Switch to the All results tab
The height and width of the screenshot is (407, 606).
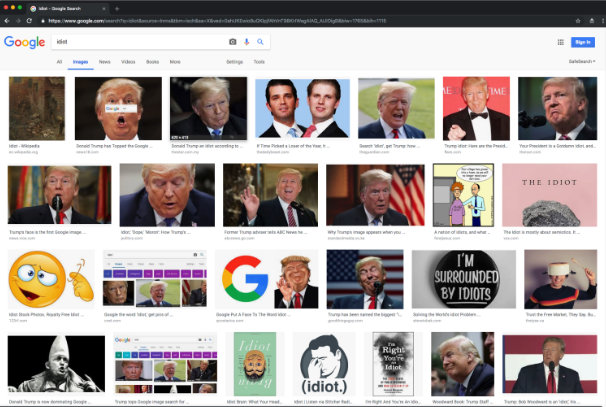pos(59,62)
